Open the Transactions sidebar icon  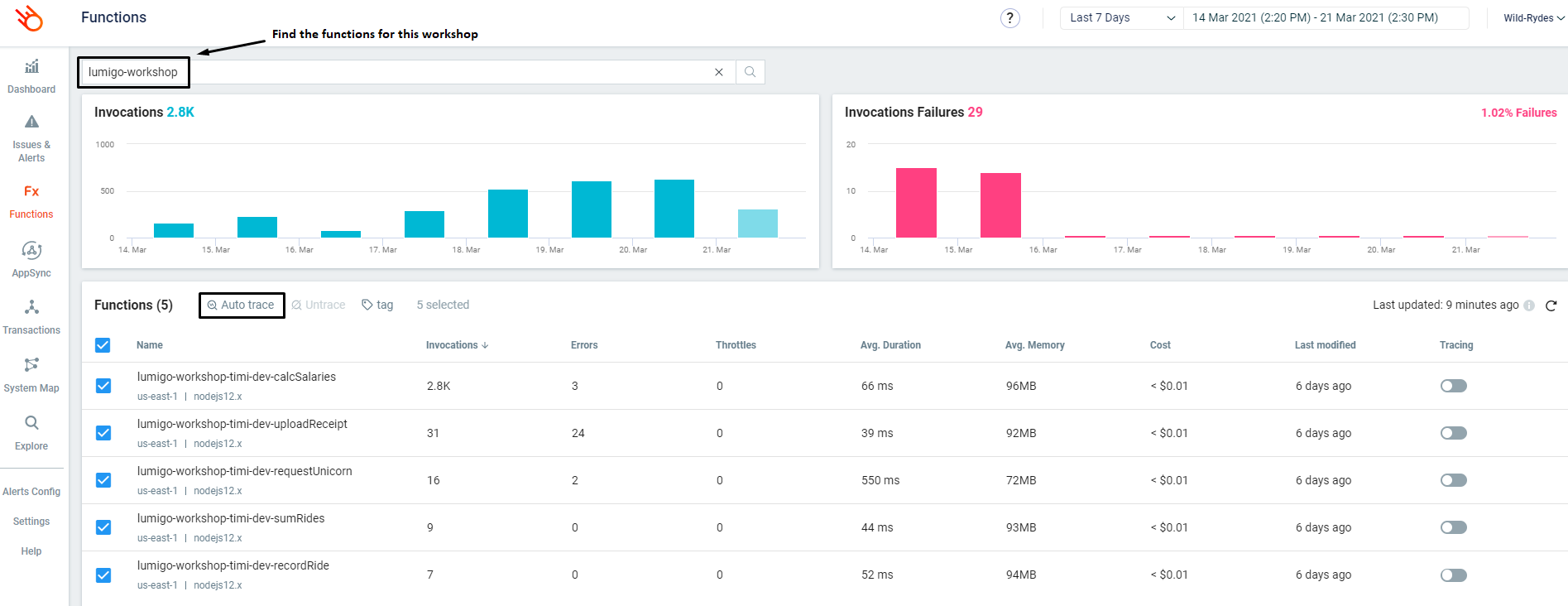(x=31, y=307)
